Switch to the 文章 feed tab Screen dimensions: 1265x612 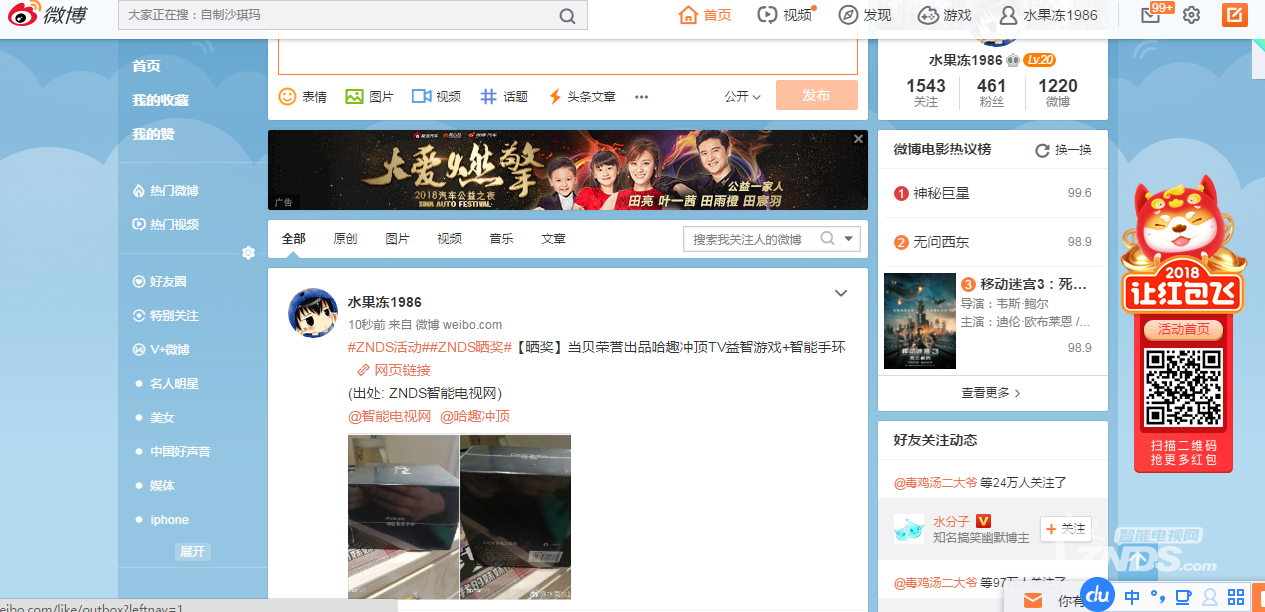(553, 239)
